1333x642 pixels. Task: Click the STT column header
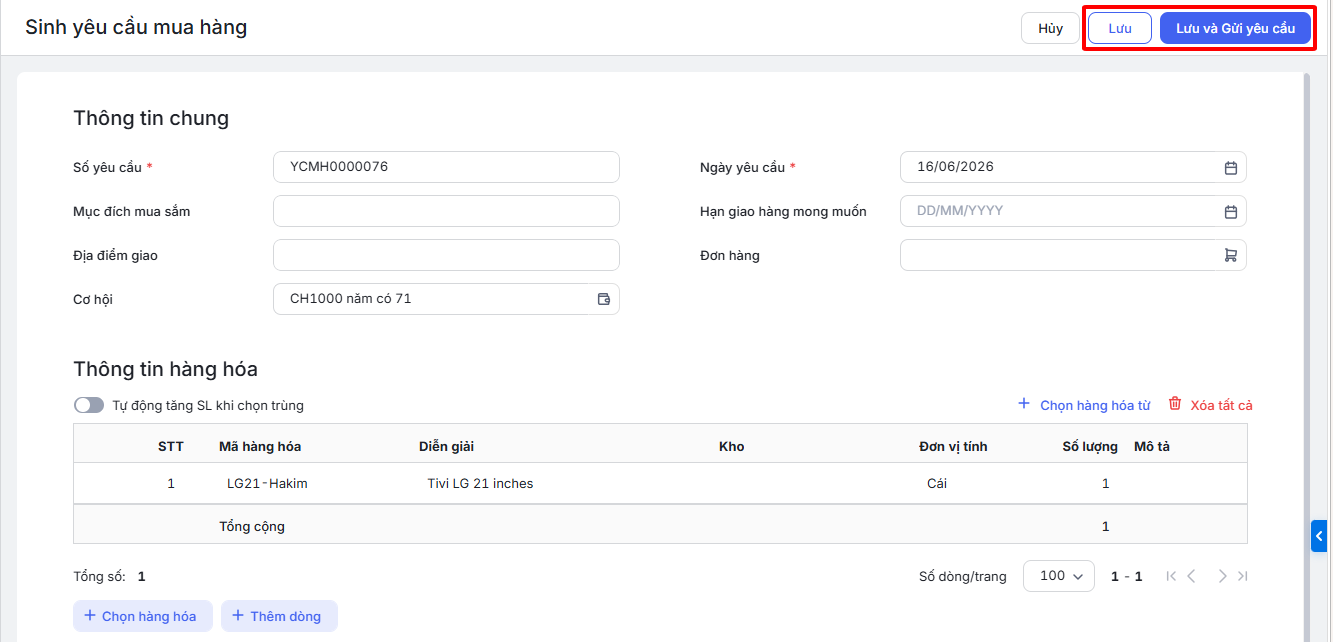[171, 446]
